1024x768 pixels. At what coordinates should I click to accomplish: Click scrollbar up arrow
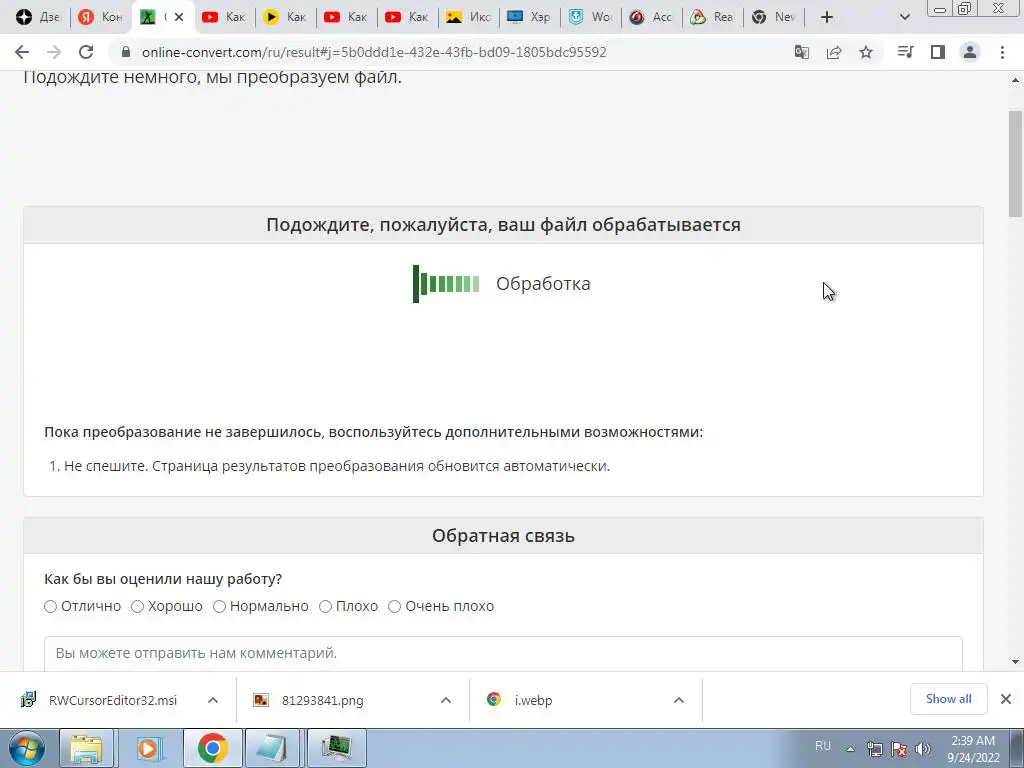1015,80
